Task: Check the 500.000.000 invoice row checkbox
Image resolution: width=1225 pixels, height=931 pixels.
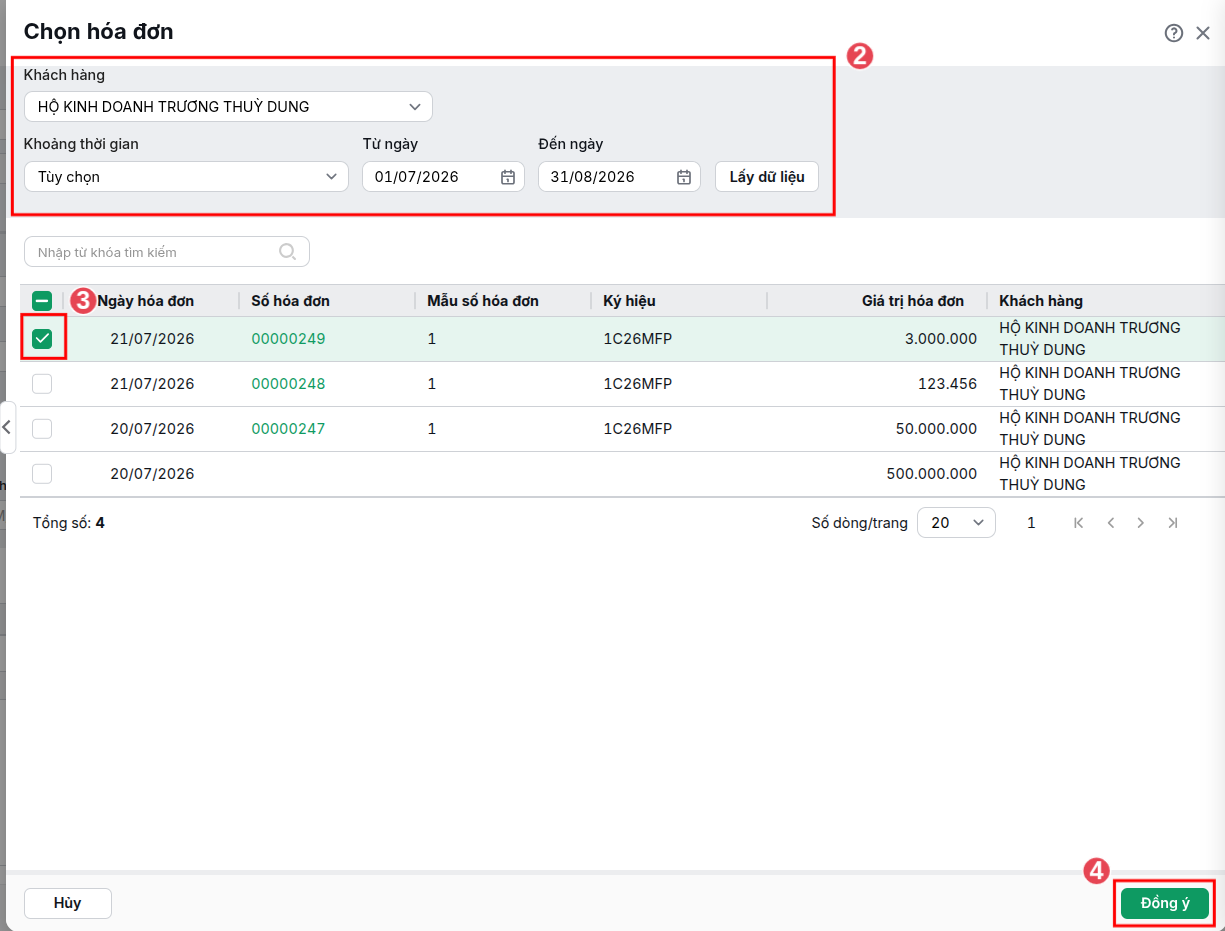Action: (42, 474)
